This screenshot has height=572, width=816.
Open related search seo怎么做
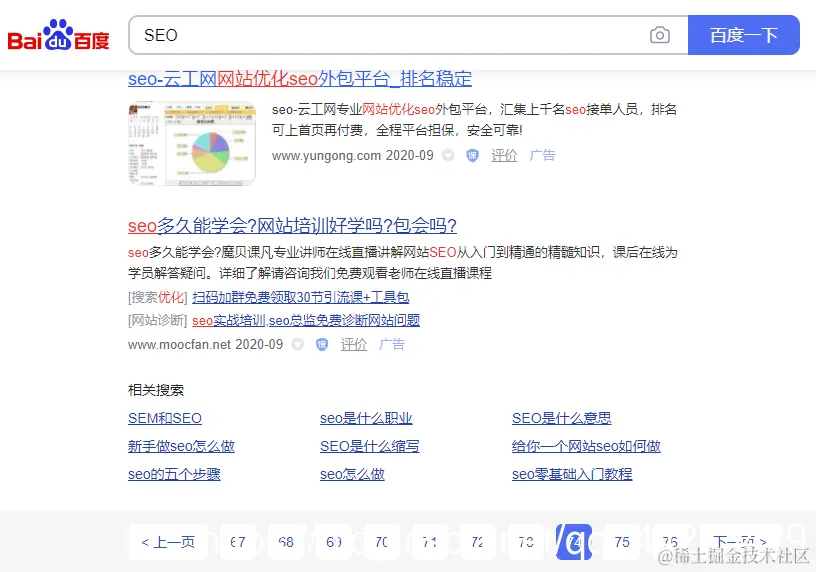pos(352,474)
